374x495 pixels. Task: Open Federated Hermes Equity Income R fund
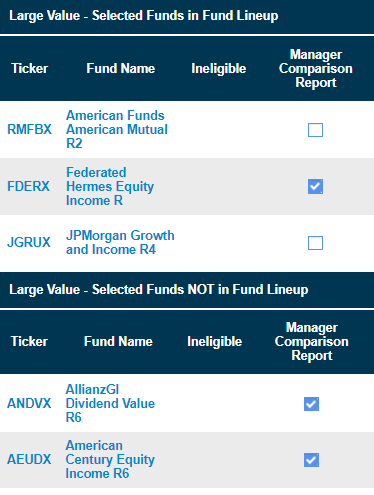click(110, 186)
